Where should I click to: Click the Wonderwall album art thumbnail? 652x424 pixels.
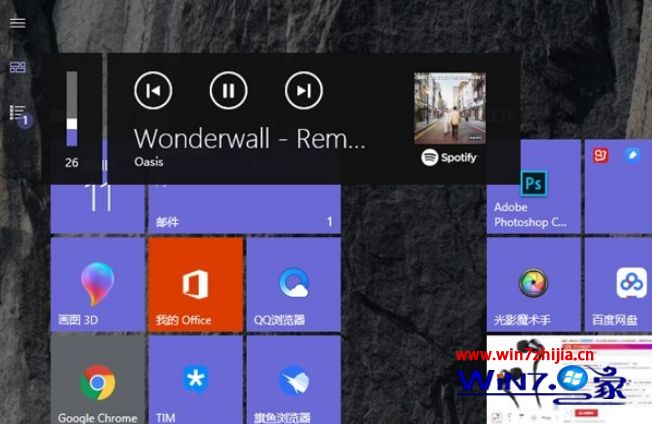click(450, 108)
